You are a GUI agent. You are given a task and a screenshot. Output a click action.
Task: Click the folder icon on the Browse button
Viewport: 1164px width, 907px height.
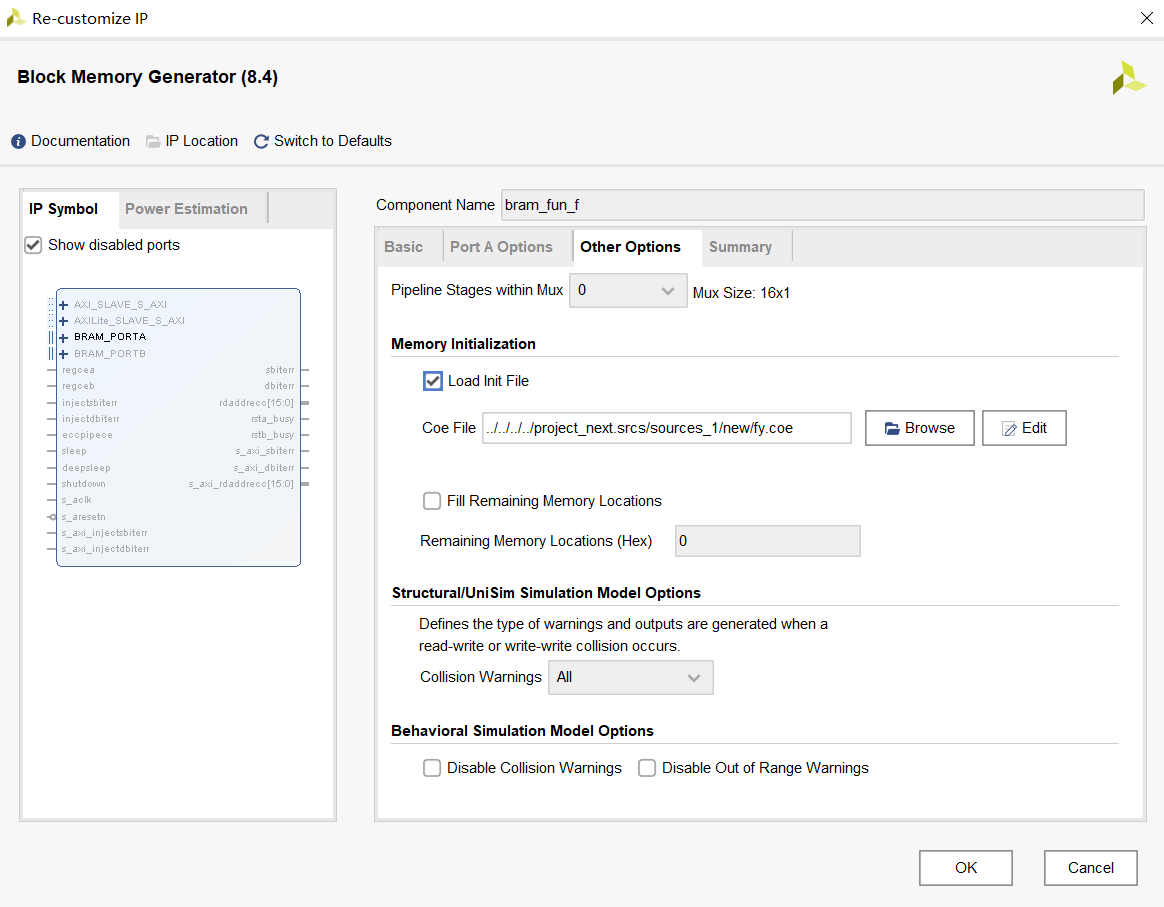[892, 429]
